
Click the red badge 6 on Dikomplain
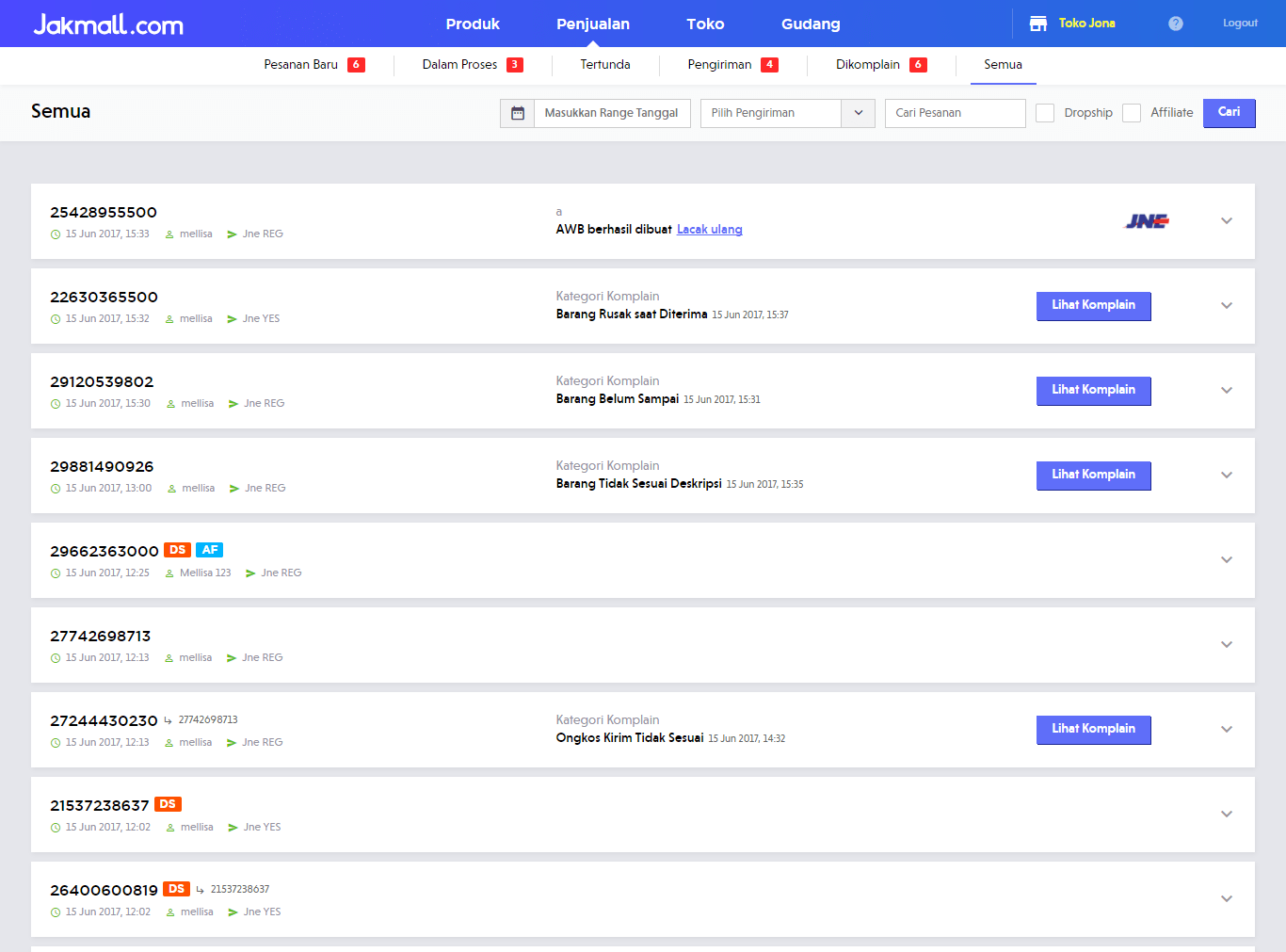pos(918,65)
